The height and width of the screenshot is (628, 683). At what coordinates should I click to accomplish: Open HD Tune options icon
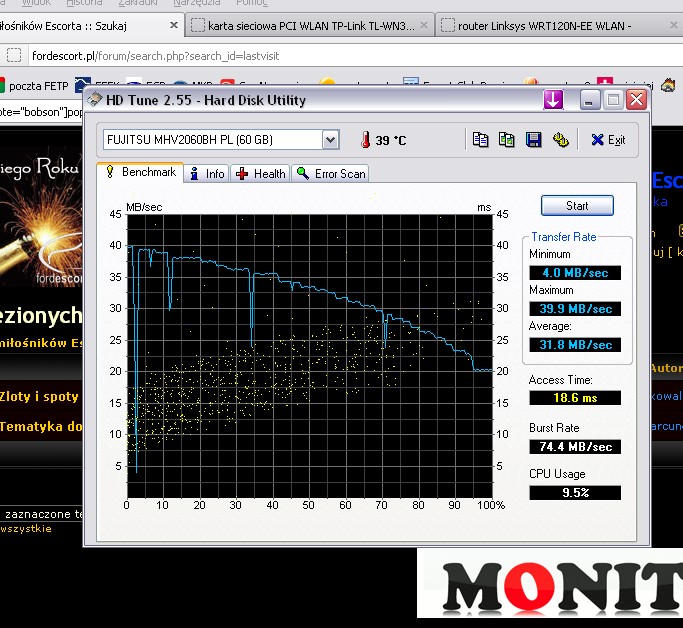pyautogui.click(x=560, y=140)
